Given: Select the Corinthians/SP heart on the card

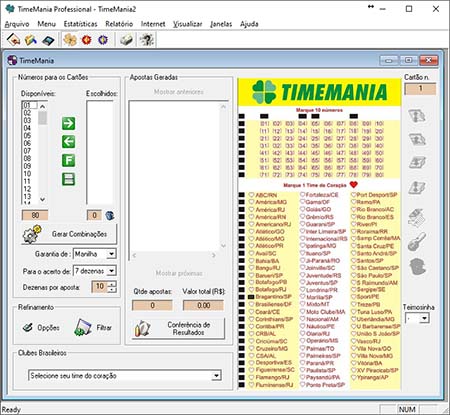Looking at the screenshot, I should pyautogui.click(x=251, y=319).
